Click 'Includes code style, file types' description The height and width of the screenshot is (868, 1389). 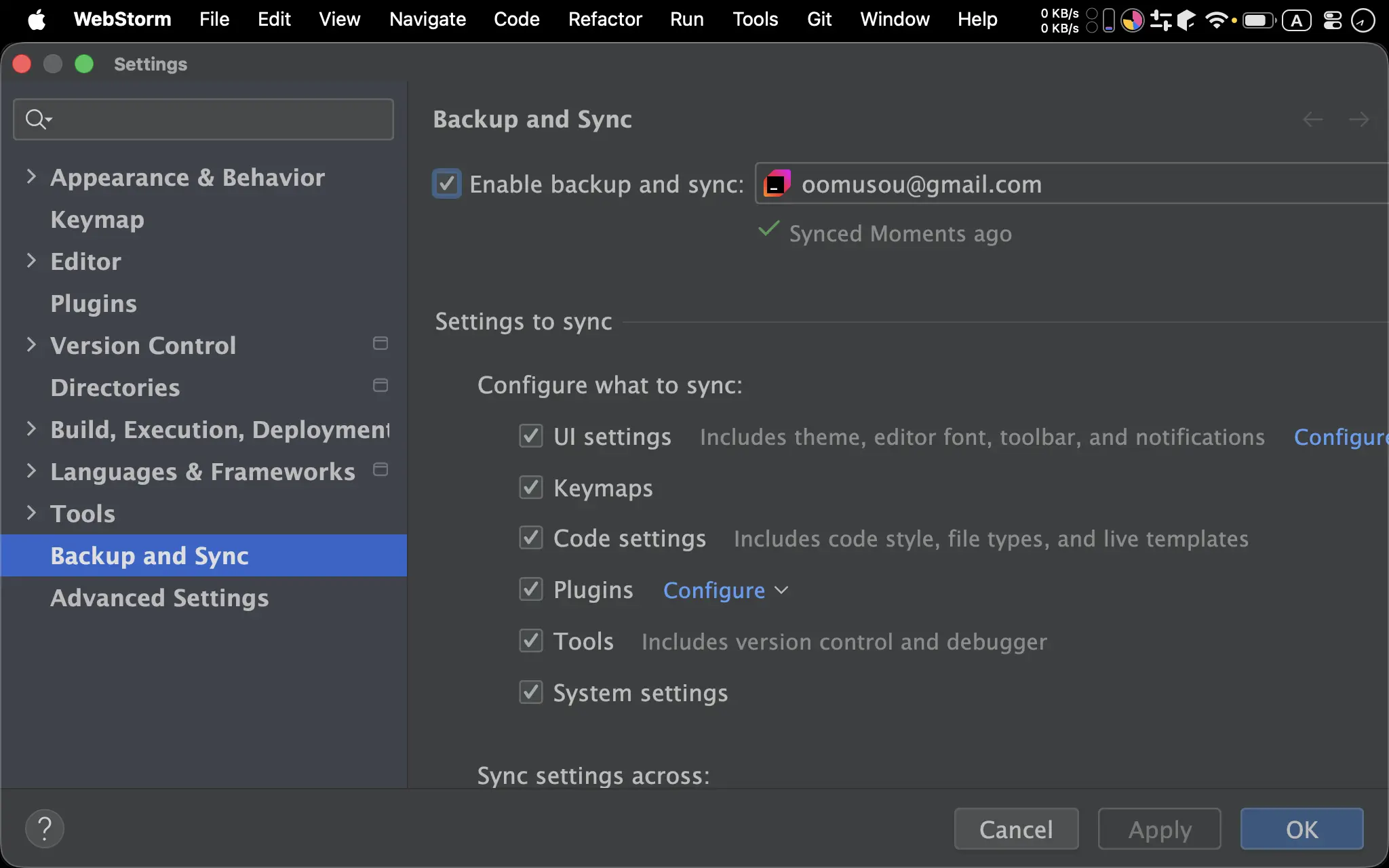[991, 538]
